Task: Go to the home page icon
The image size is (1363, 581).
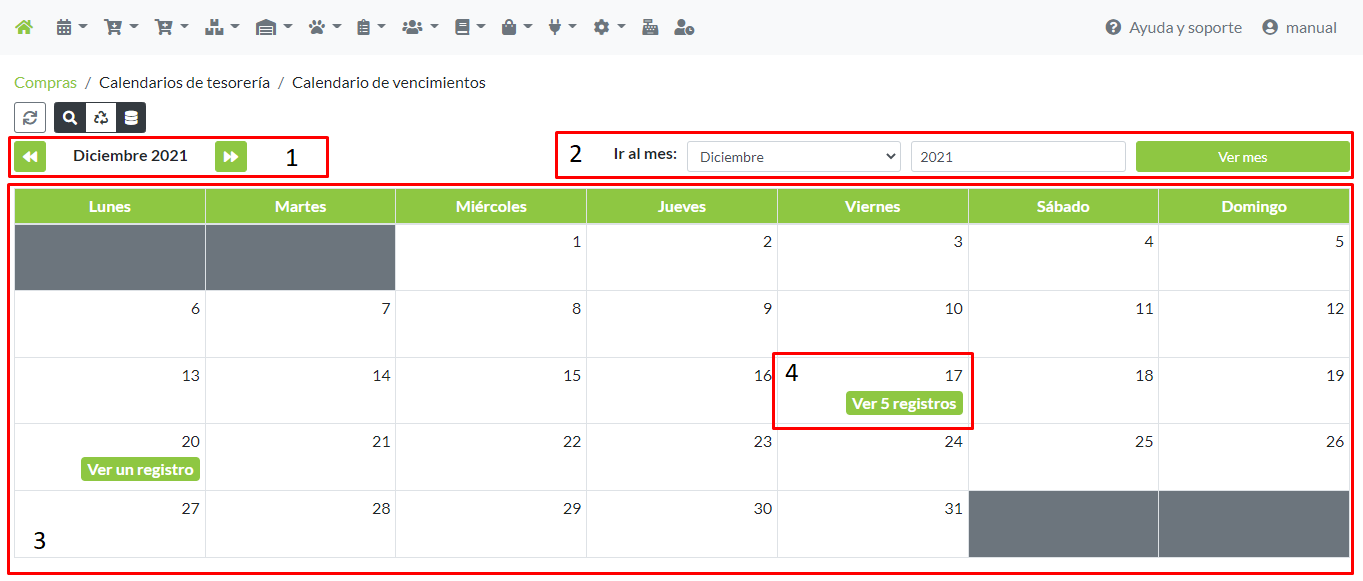Action: coord(24,27)
